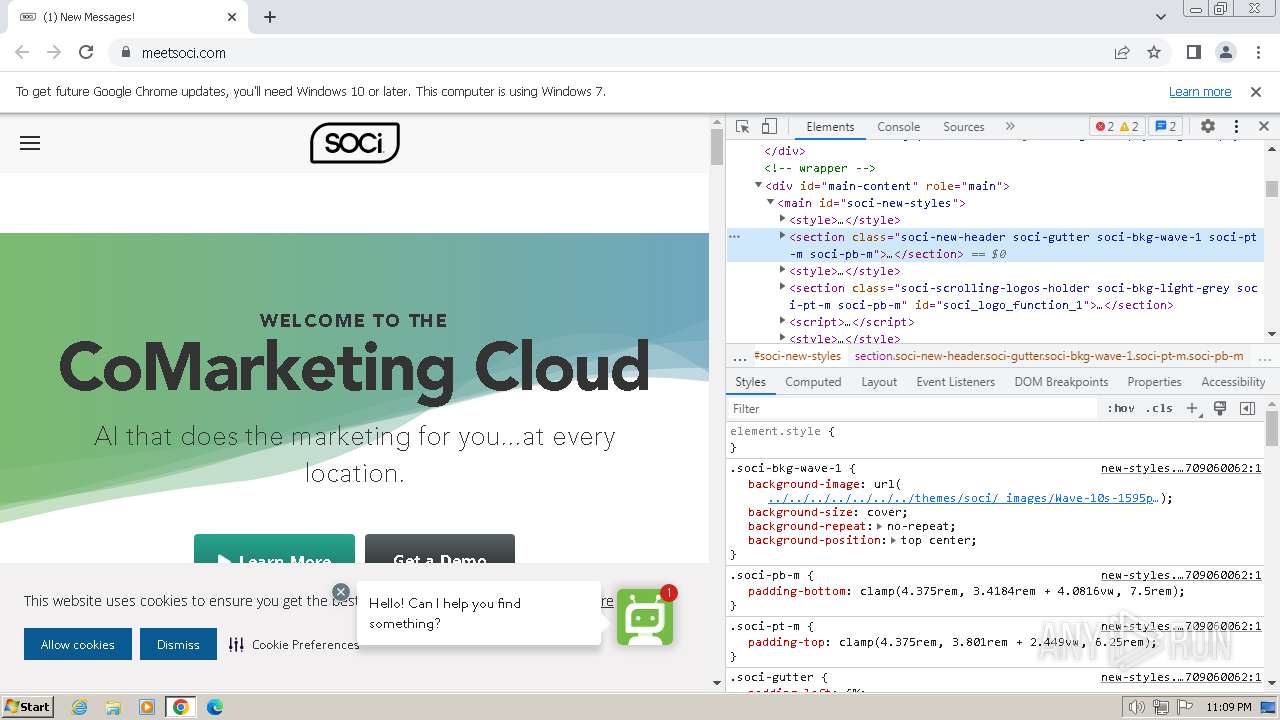Image resolution: width=1280 pixels, height=720 pixels.
Task: Toggle the rendering emulations brush icon
Action: pyautogui.click(x=1220, y=408)
